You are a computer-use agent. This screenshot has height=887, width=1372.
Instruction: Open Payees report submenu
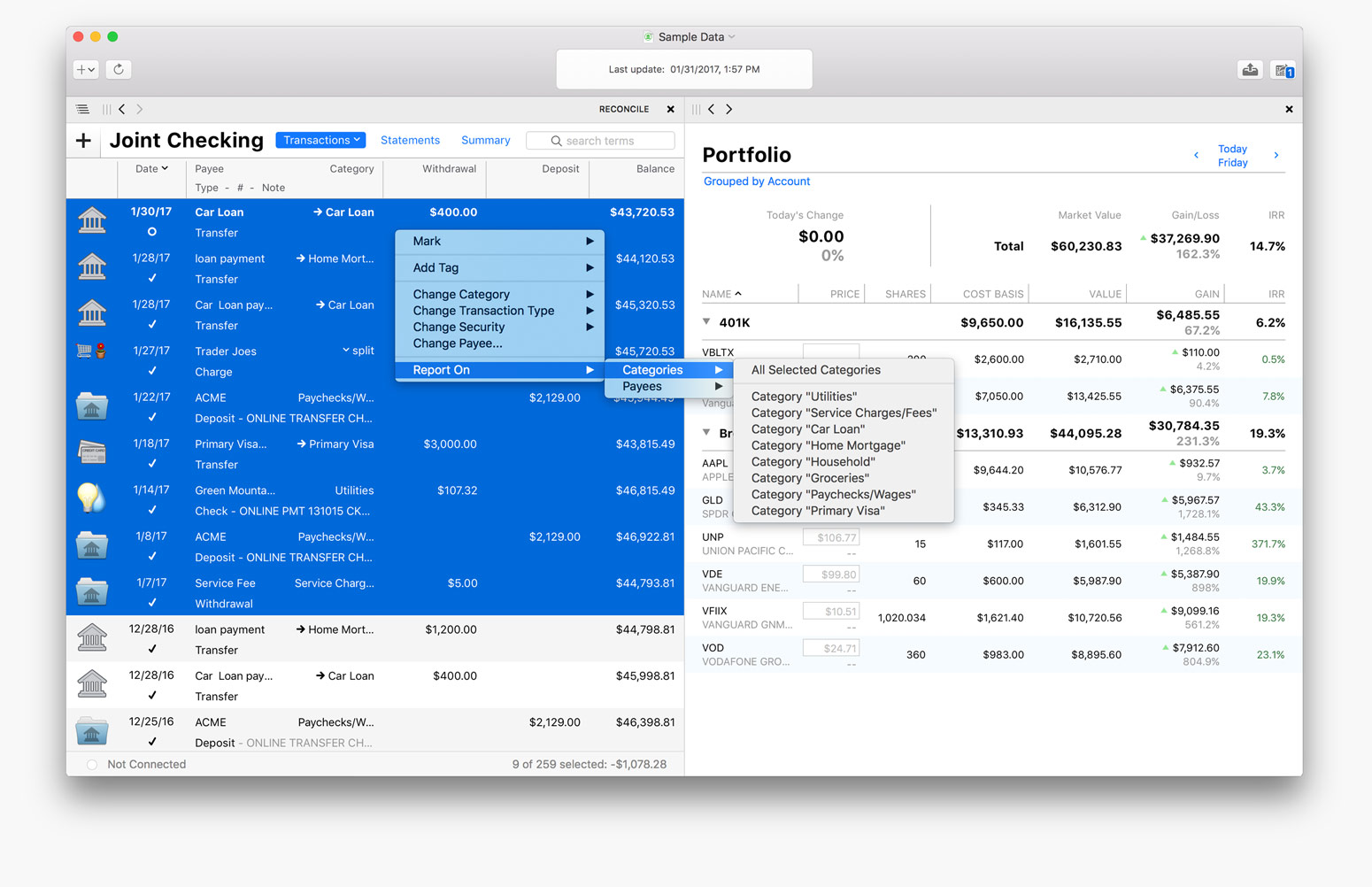pos(668,387)
